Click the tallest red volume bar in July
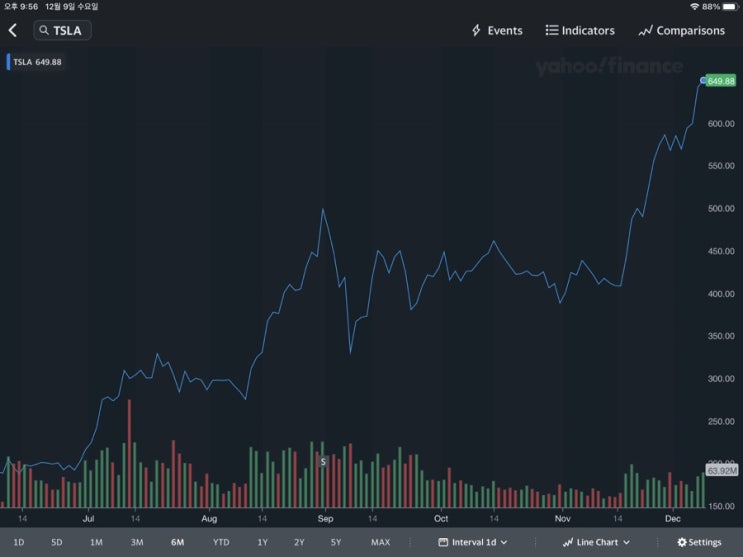The width and height of the screenshot is (743, 557). (129, 453)
